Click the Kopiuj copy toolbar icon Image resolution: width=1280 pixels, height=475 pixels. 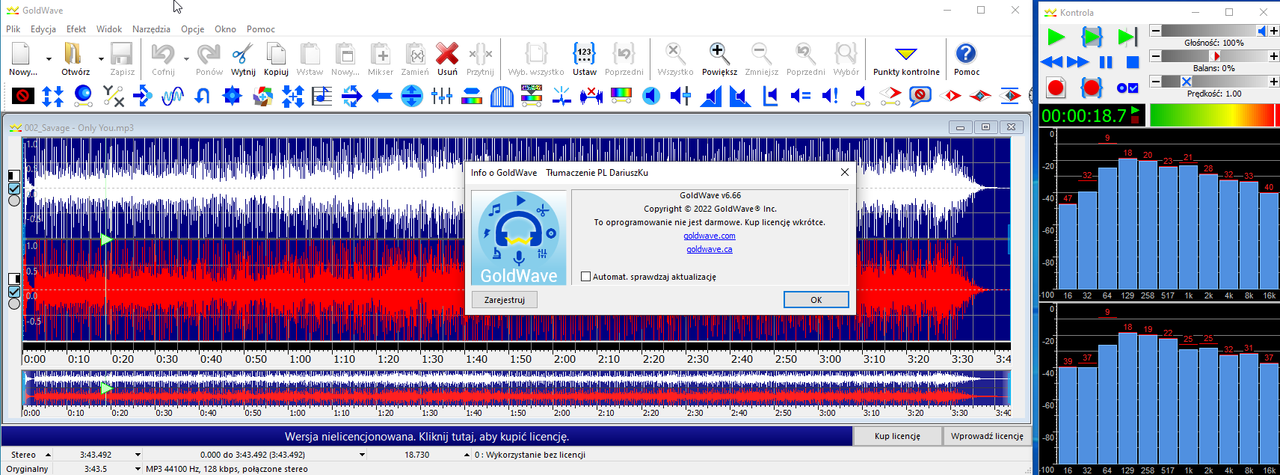click(276, 54)
